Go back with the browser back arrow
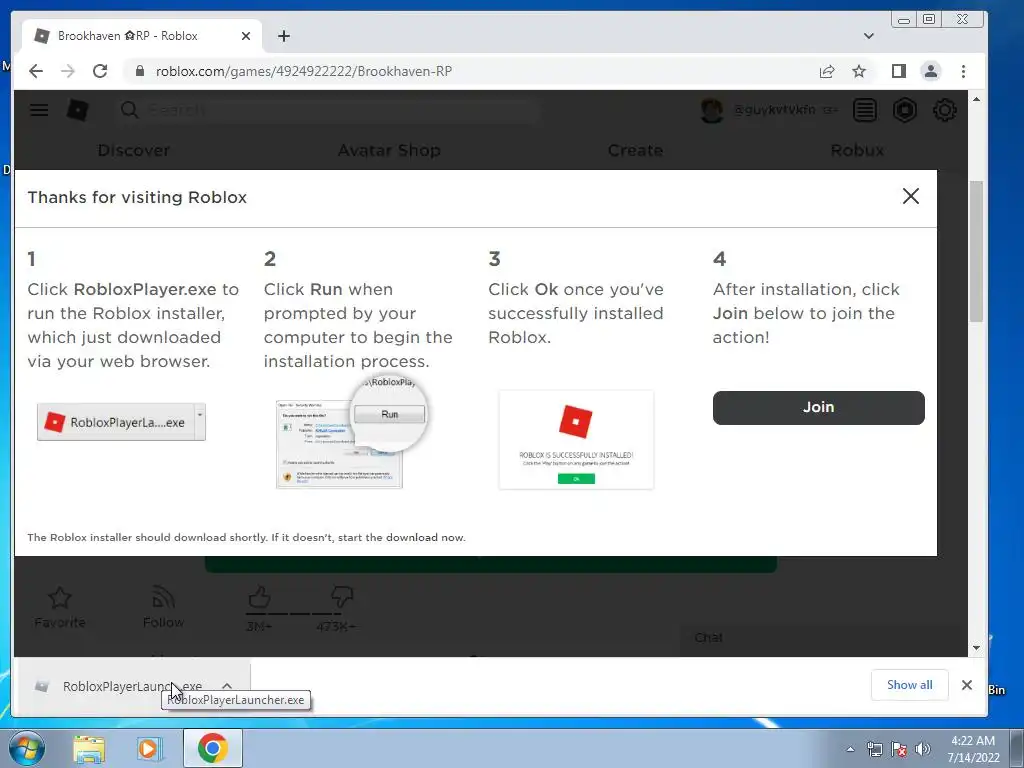This screenshot has height=768, width=1024. [x=36, y=71]
